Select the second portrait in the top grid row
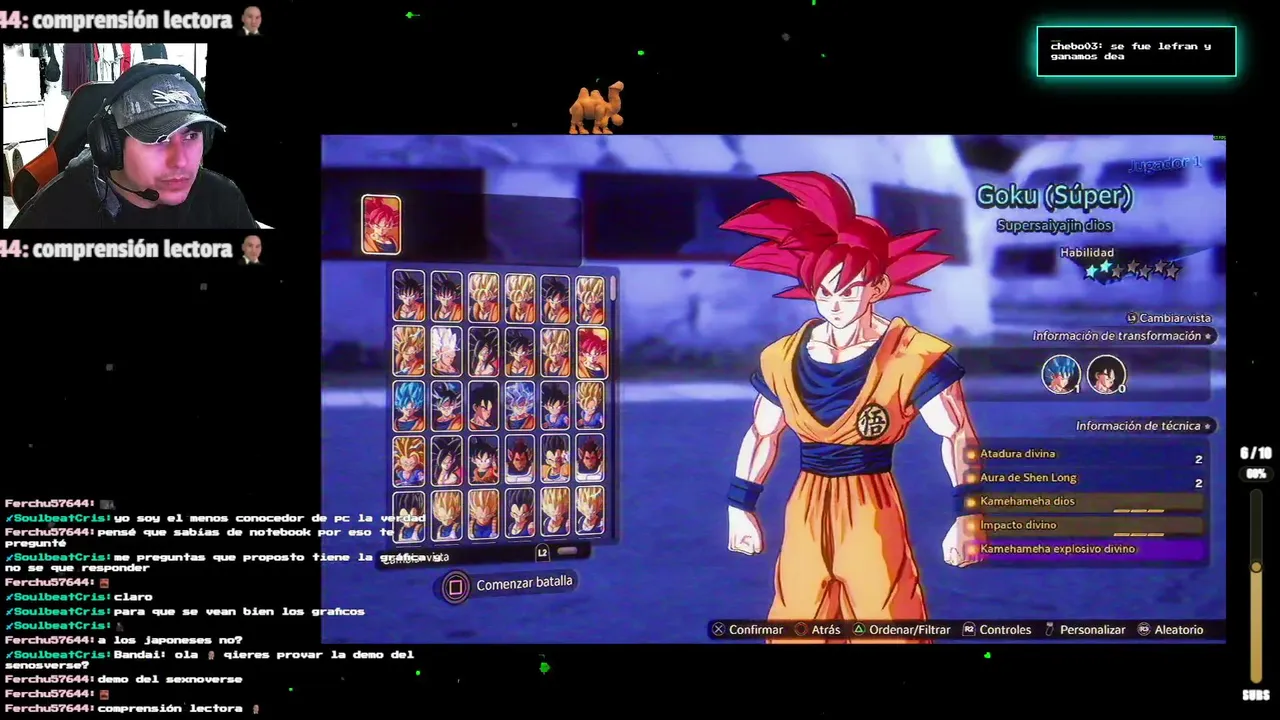Screen dimensions: 1280x720 [x=446, y=297]
